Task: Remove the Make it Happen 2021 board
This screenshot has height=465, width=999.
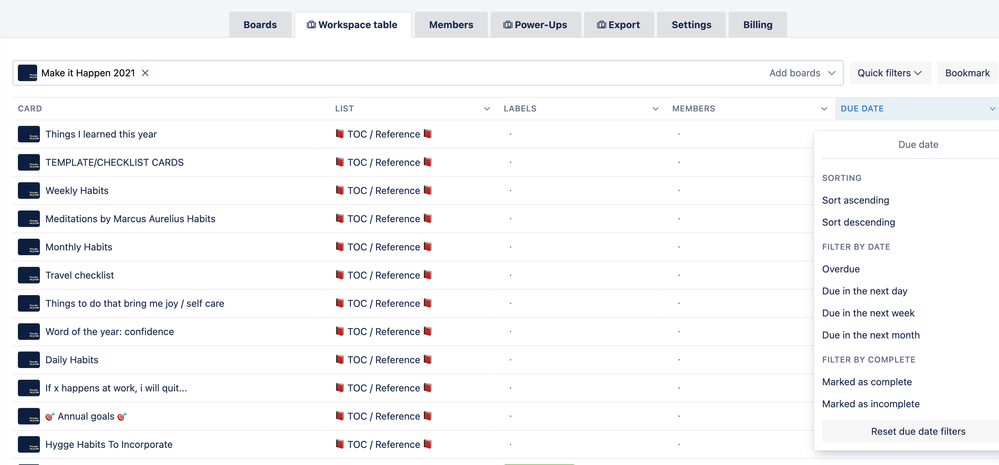Action: pyautogui.click(x=145, y=73)
